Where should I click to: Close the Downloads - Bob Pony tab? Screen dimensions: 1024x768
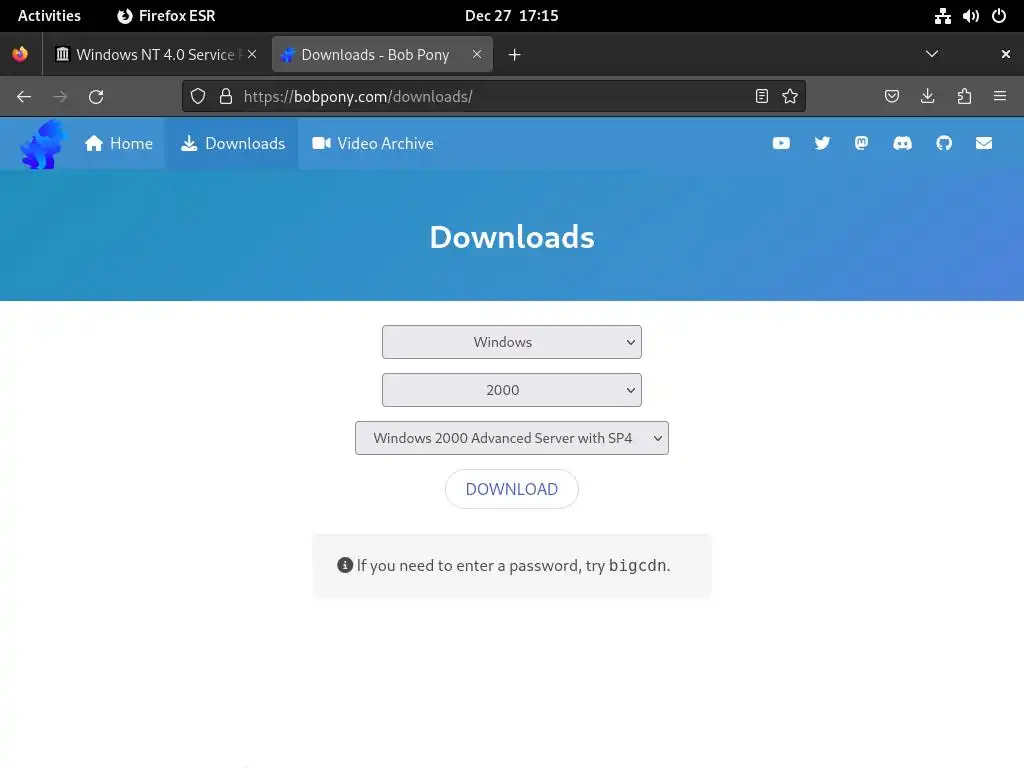click(x=477, y=54)
